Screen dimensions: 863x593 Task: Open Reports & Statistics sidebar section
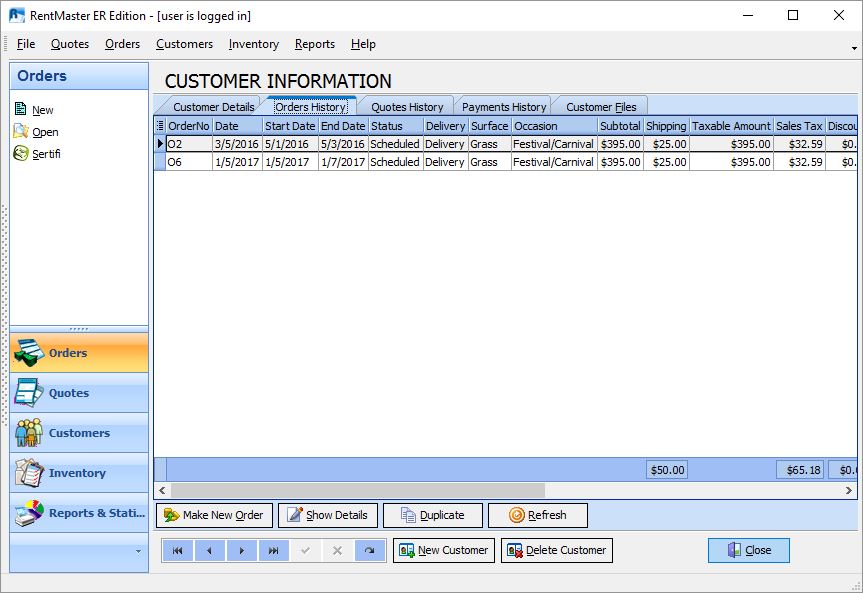click(79, 513)
